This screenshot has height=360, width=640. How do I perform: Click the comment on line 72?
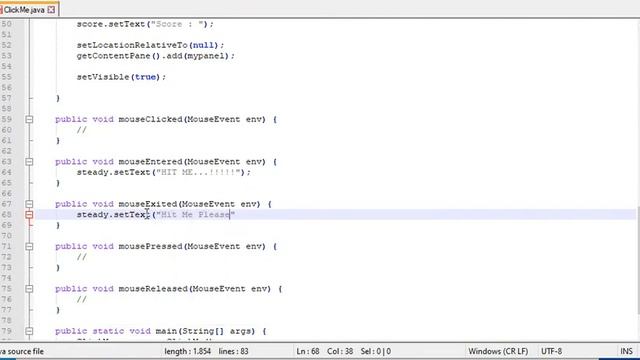pyautogui.click(x=82, y=257)
